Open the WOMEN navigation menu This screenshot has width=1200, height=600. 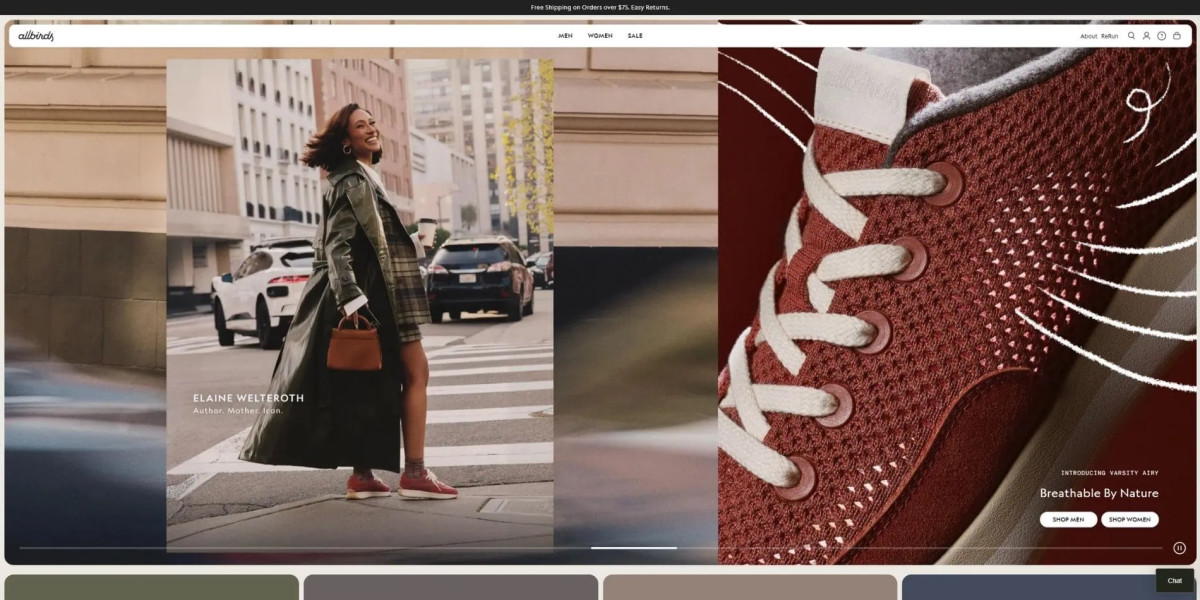click(x=600, y=36)
